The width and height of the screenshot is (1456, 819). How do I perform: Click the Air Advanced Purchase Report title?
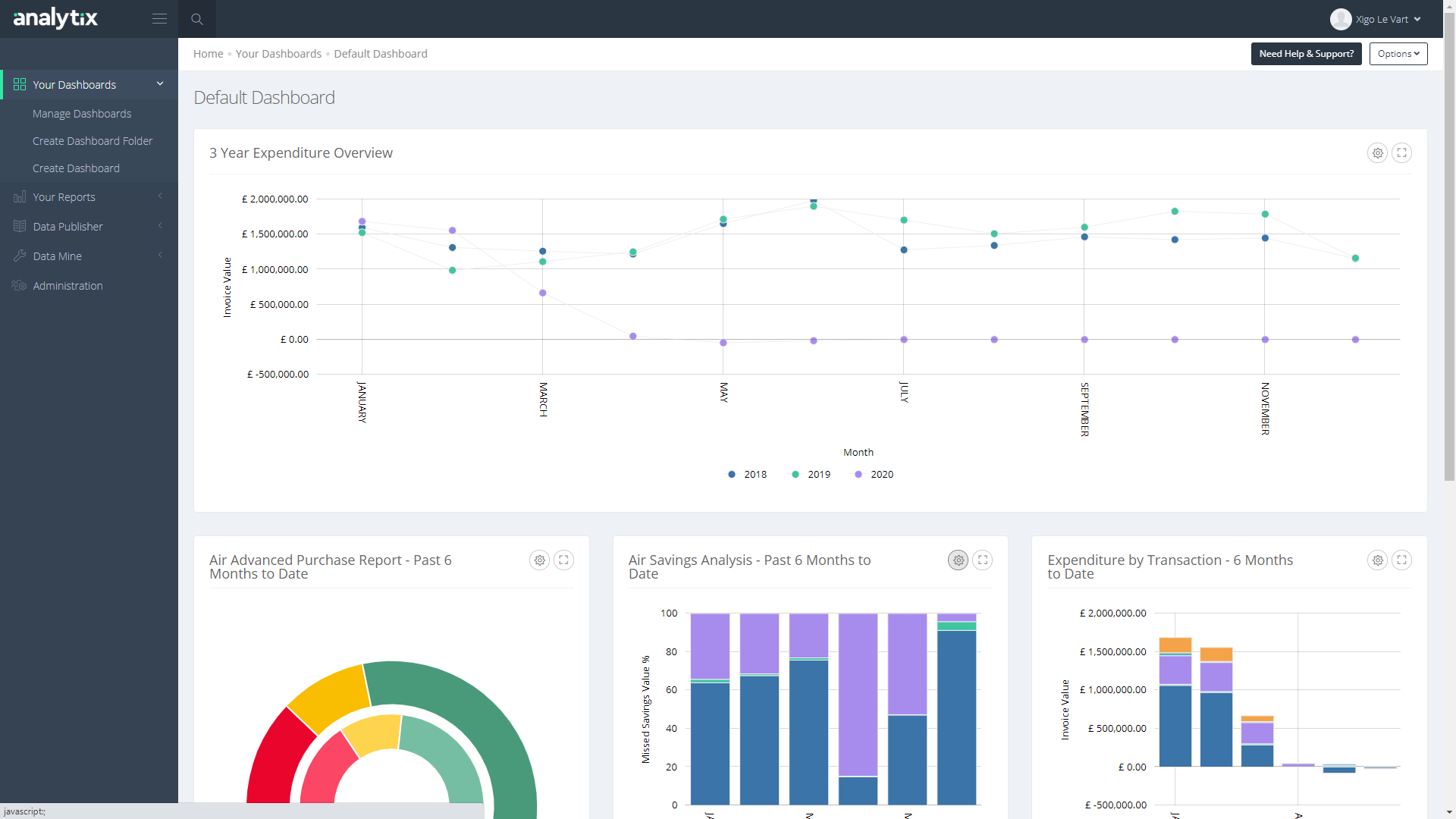(331, 567)
